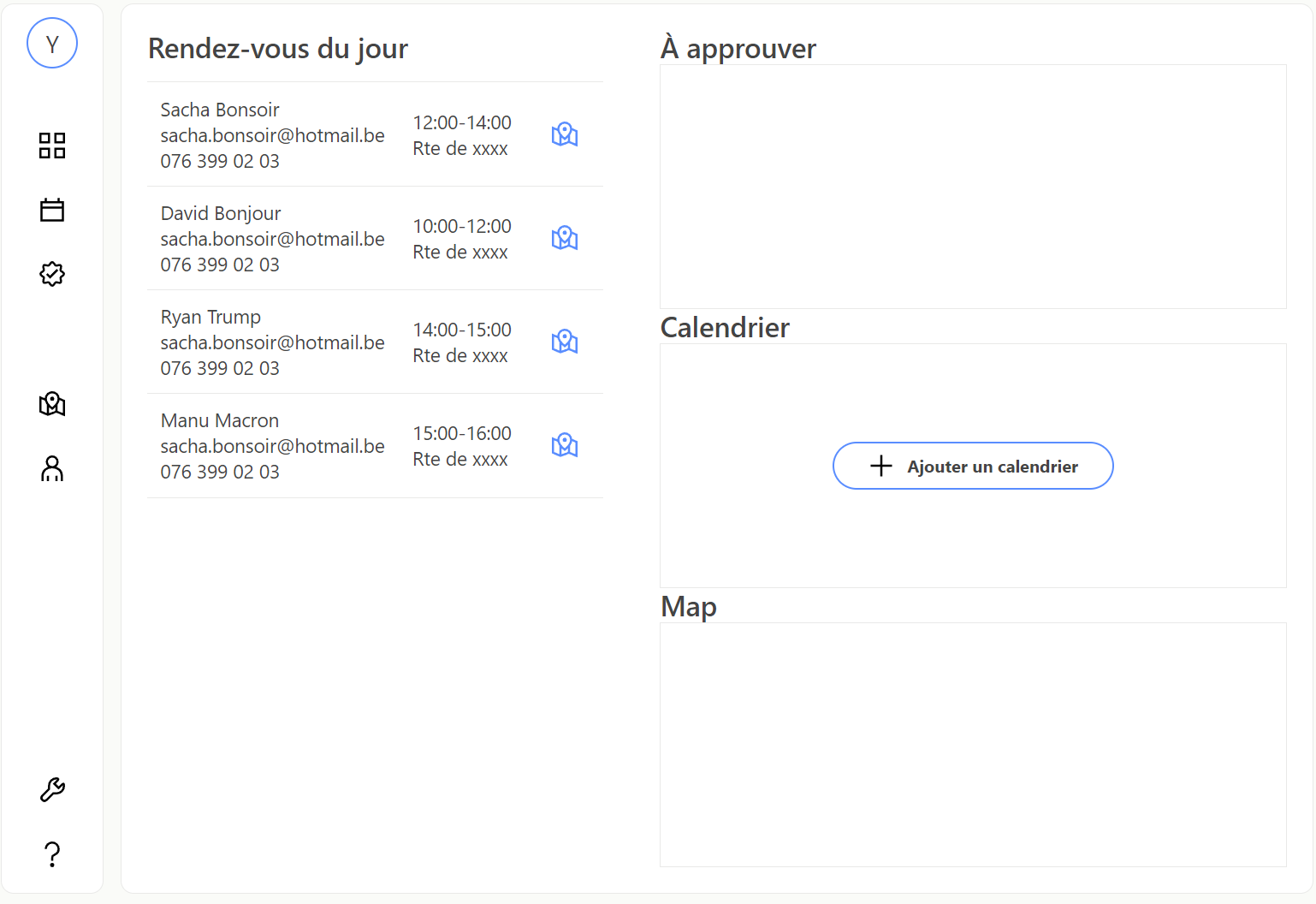Click the Map section heading
1316x904 pixels.
coord(689,606)
